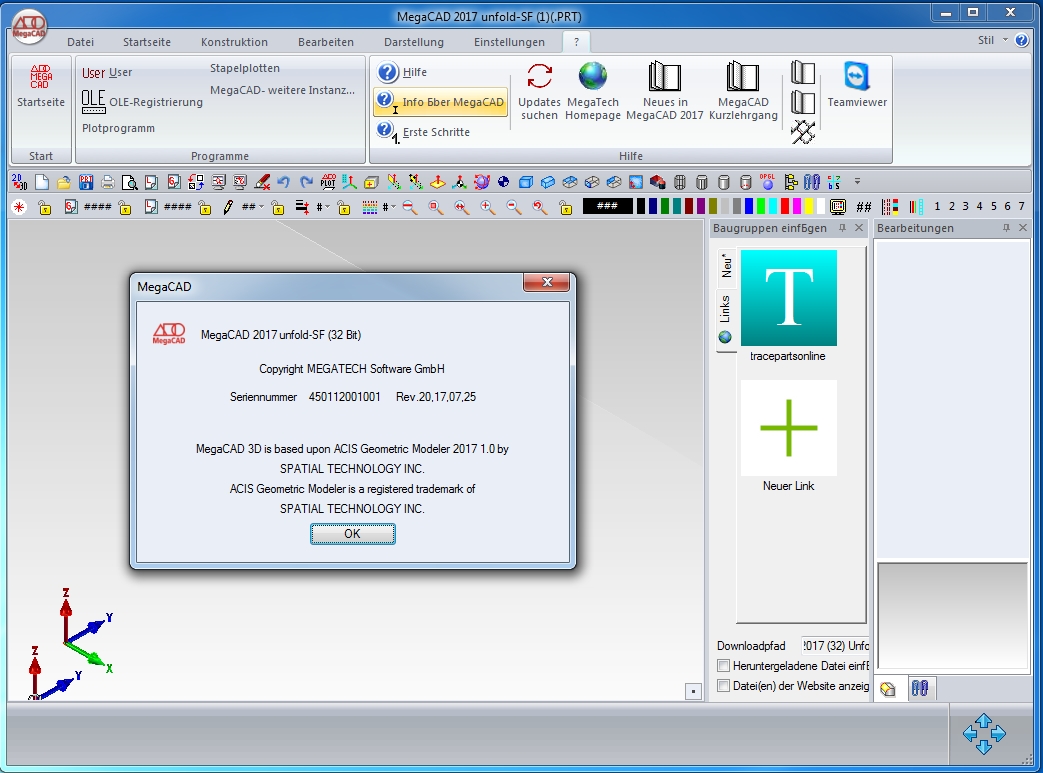Image resolution: width=1043 pixels, height=773 pixels.
Task: Toggle the lock next to red star icon
Action: point(45,208)
